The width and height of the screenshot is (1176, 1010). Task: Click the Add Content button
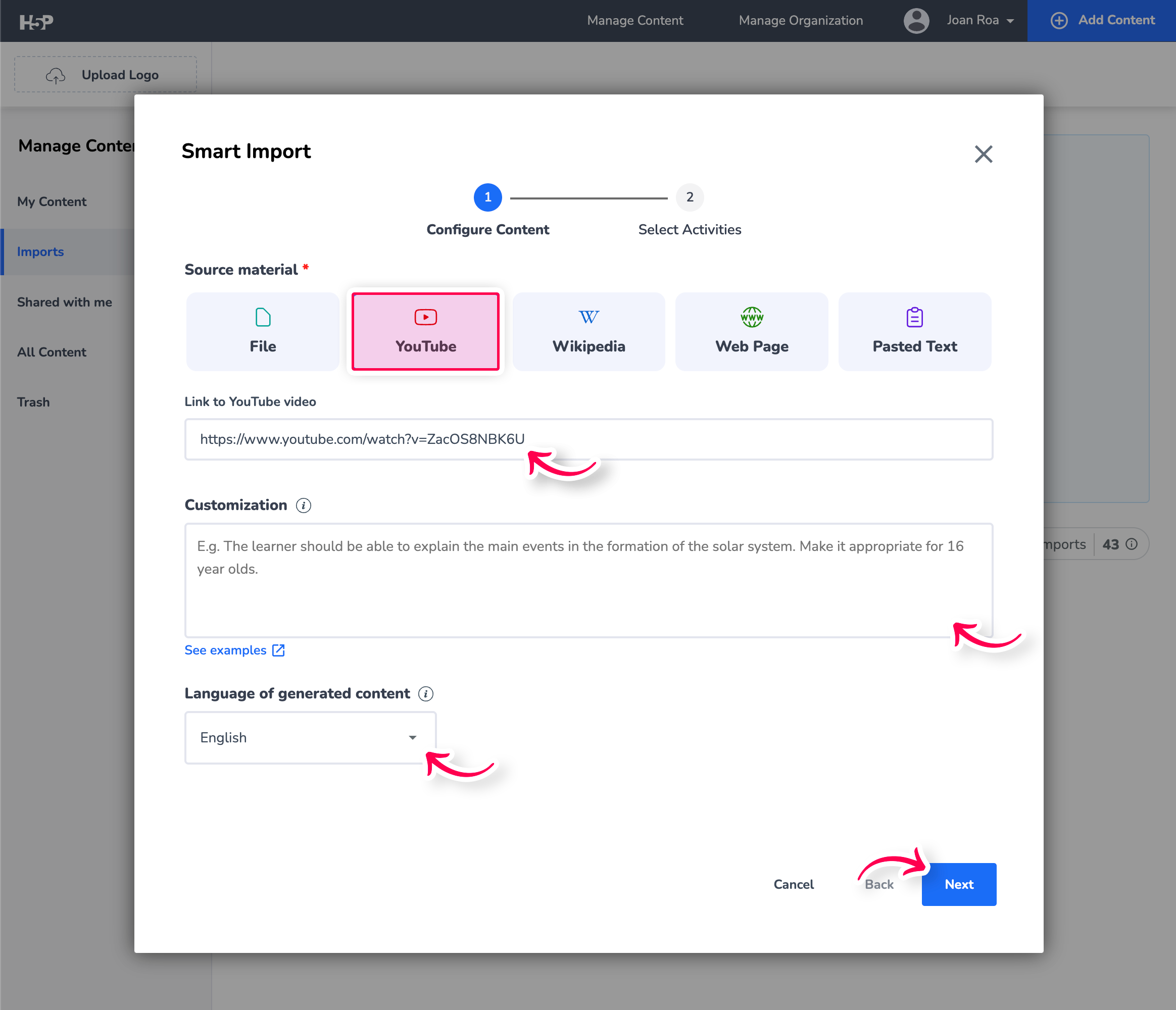1101,20
